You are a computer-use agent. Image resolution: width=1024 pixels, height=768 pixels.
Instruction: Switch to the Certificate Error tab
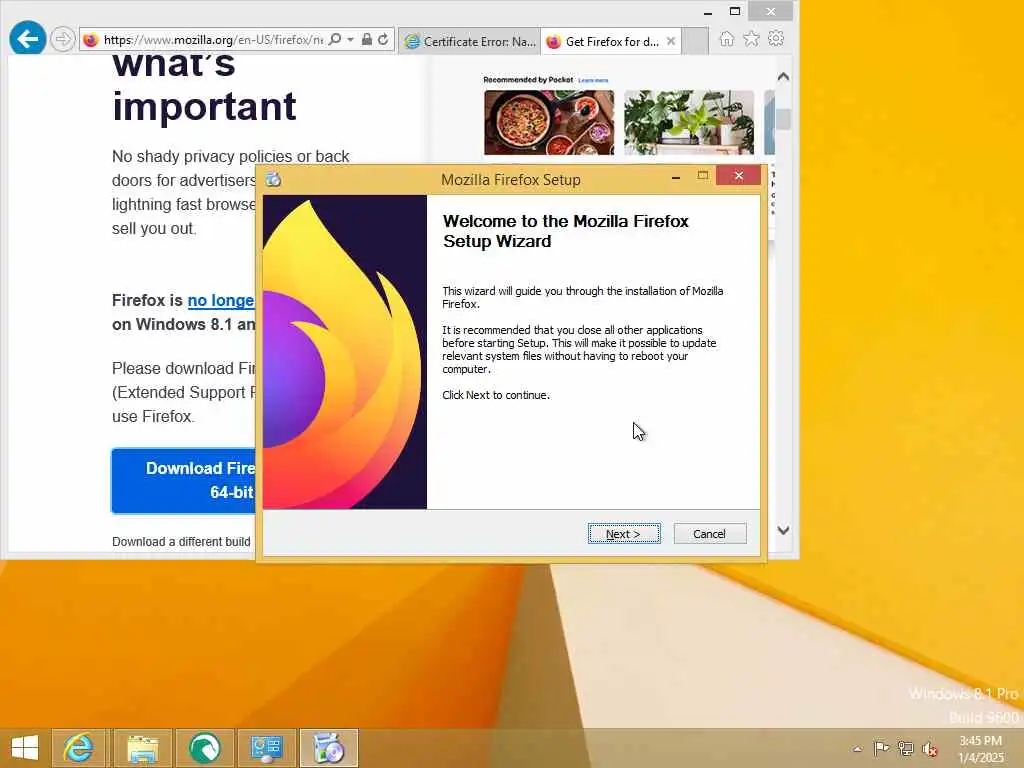pos(470,41)
